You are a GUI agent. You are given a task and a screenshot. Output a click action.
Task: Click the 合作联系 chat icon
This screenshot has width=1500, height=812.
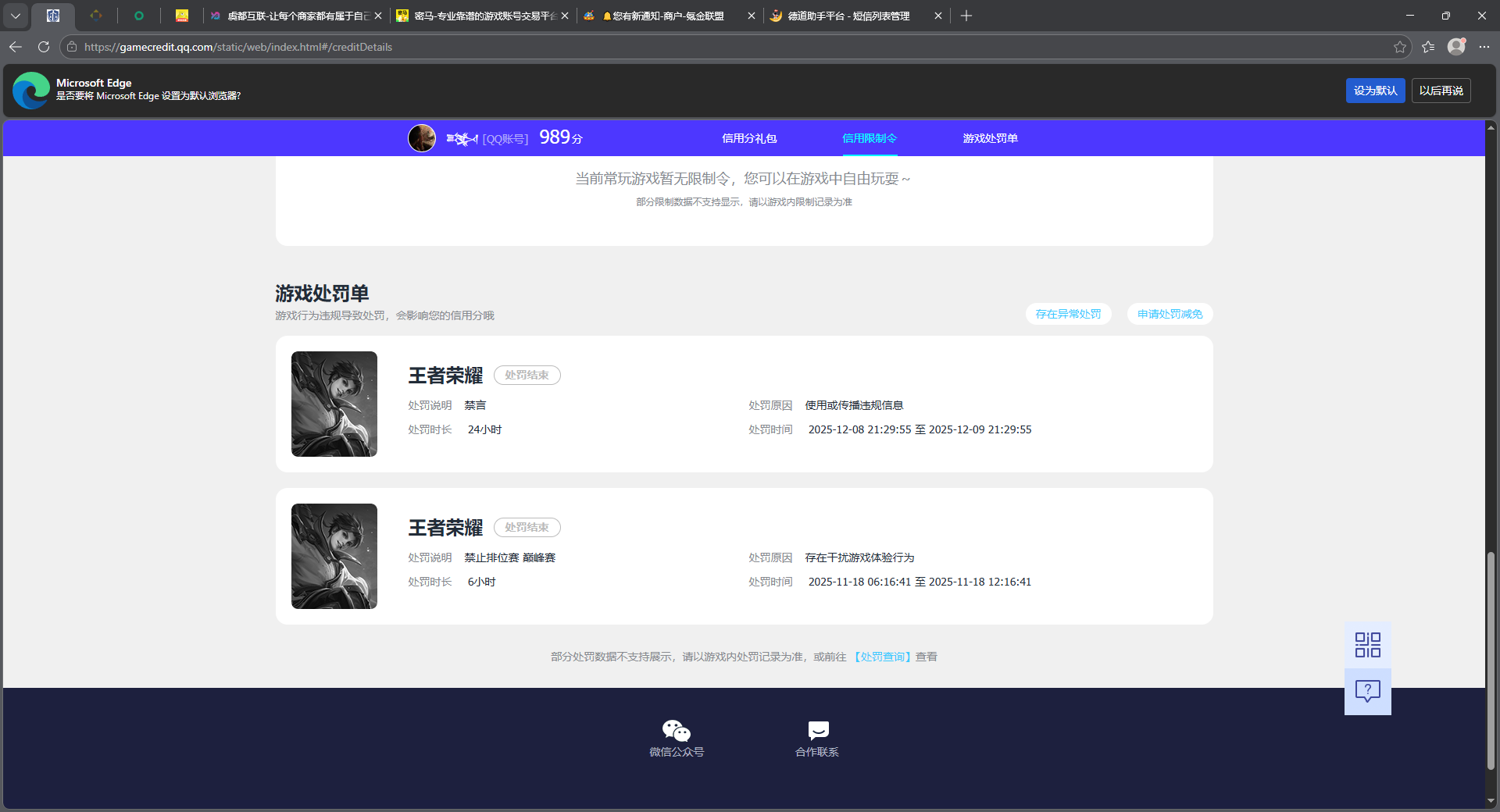tap(817, 731)
